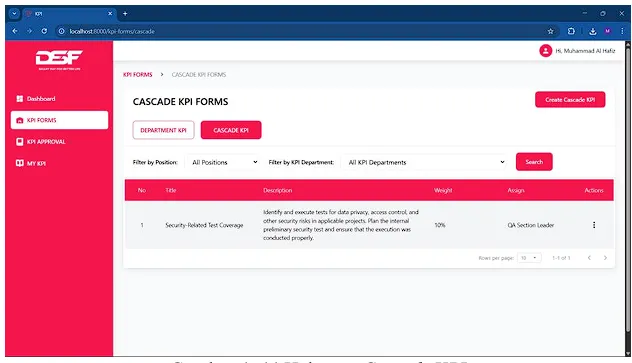Open the Dashboard menu item
This screenshot has width=632, height=363.
tap(59, 99)
